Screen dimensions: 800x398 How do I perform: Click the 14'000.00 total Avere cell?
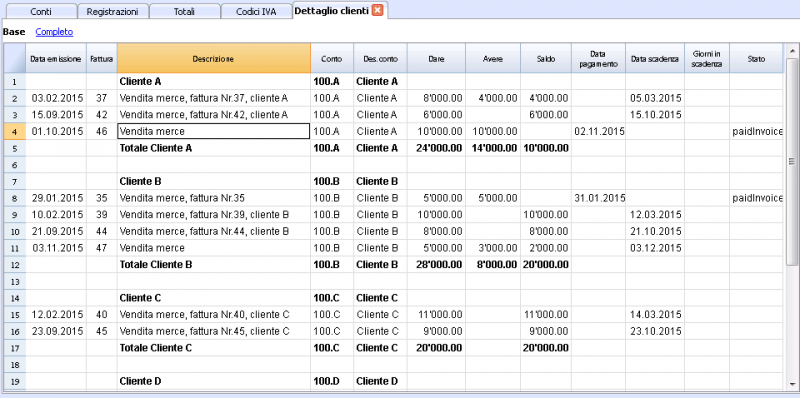point(493,148)
